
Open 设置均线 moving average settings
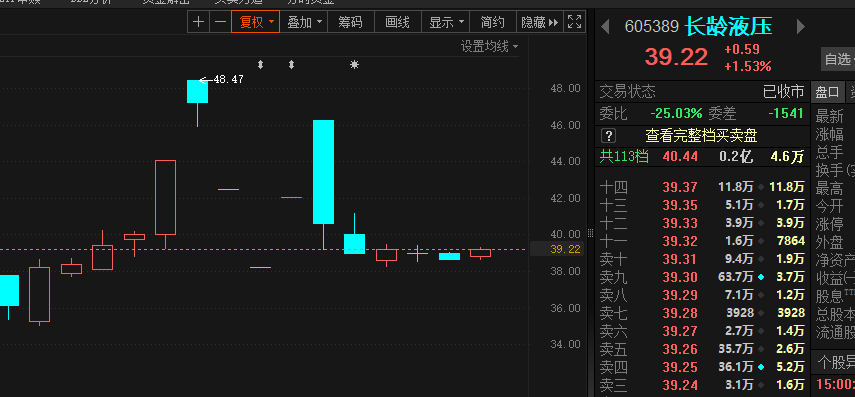[489, 47]
